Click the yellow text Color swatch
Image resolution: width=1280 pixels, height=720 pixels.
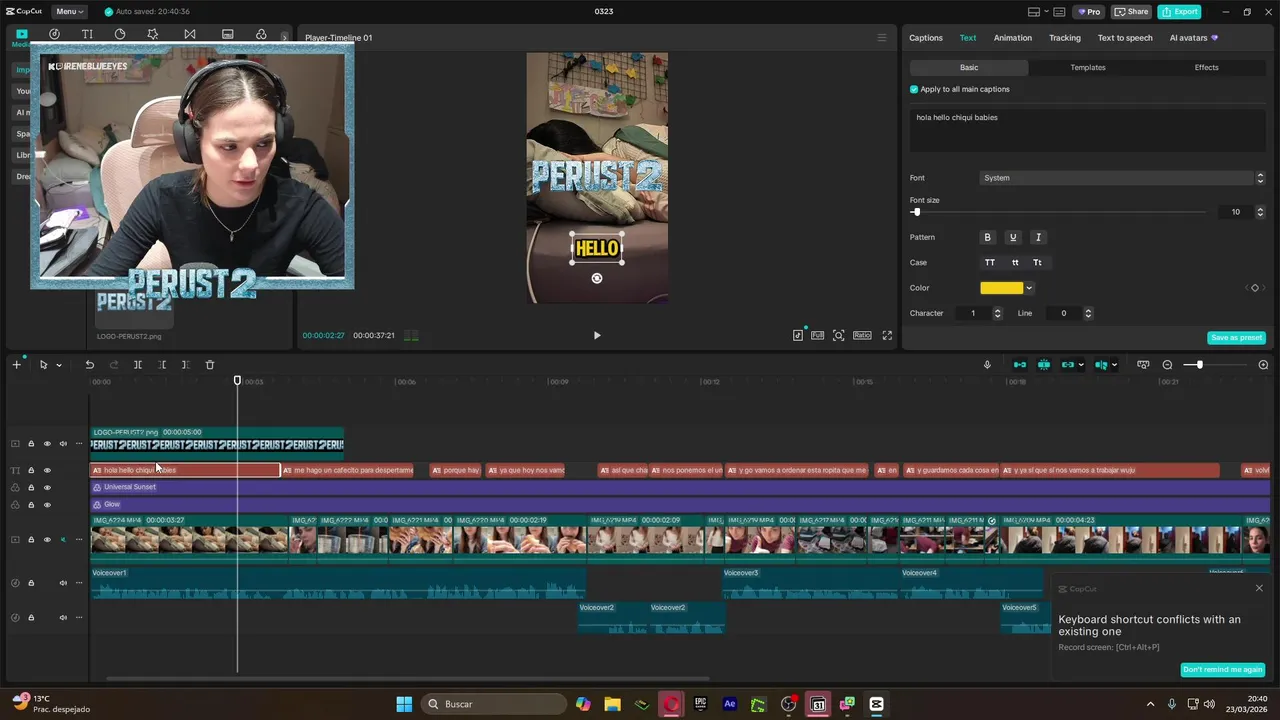(1002, 288)
